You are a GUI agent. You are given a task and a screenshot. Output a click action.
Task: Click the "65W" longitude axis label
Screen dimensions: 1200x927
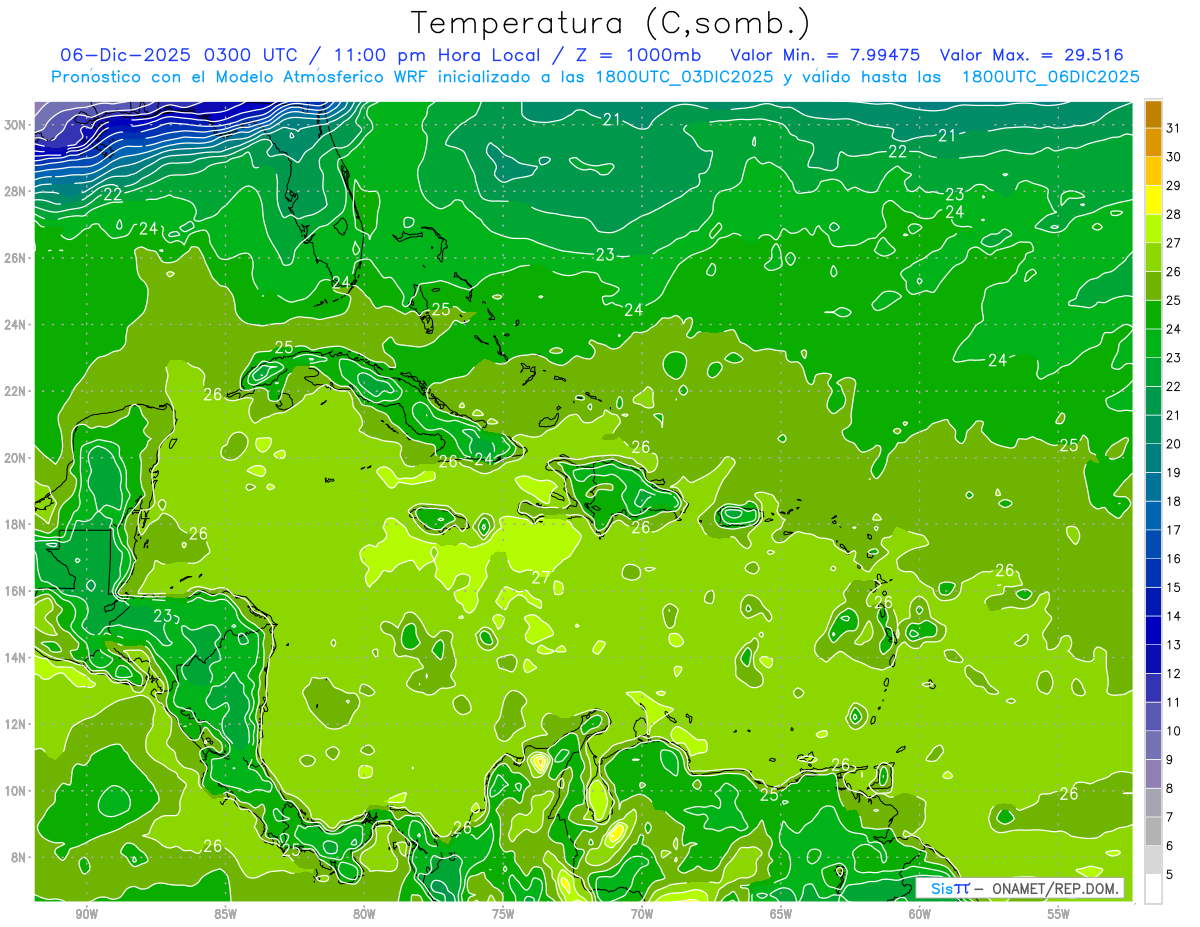click(x=781, y=914)
